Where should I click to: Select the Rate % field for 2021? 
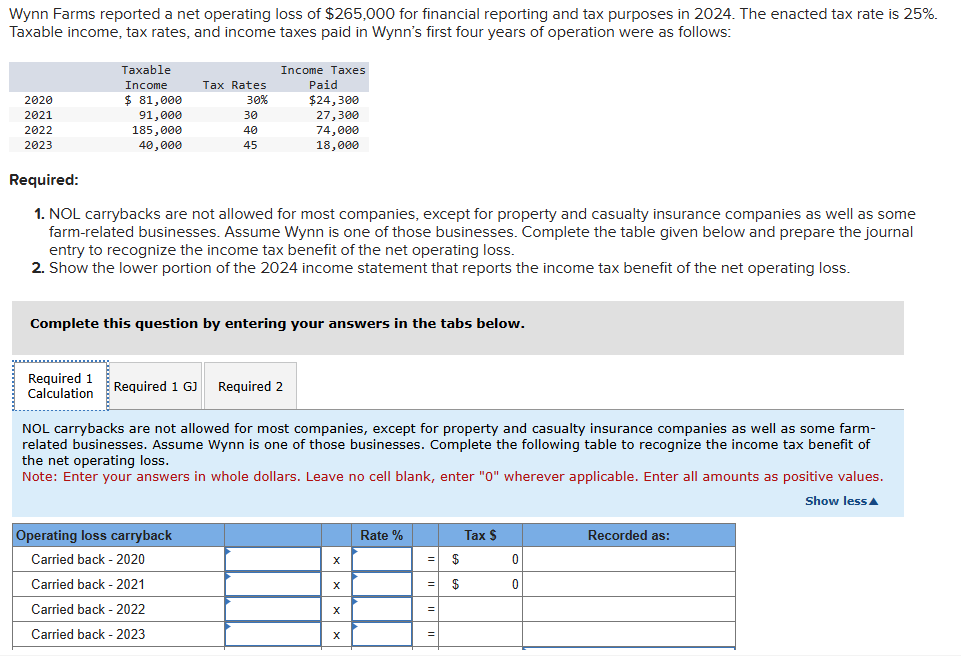click(x=382, y=585)
